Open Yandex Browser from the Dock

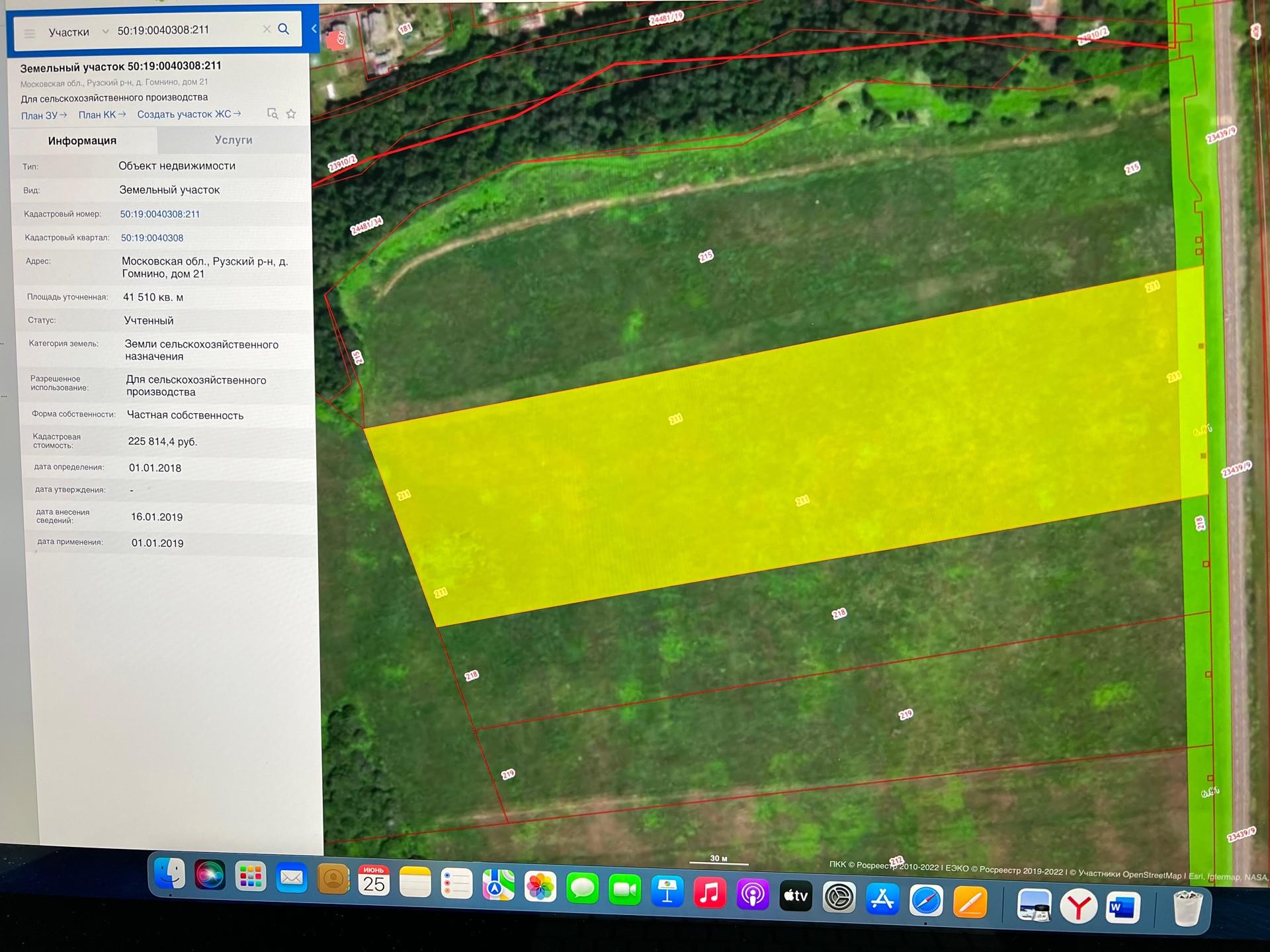[x=1078, y=906]
